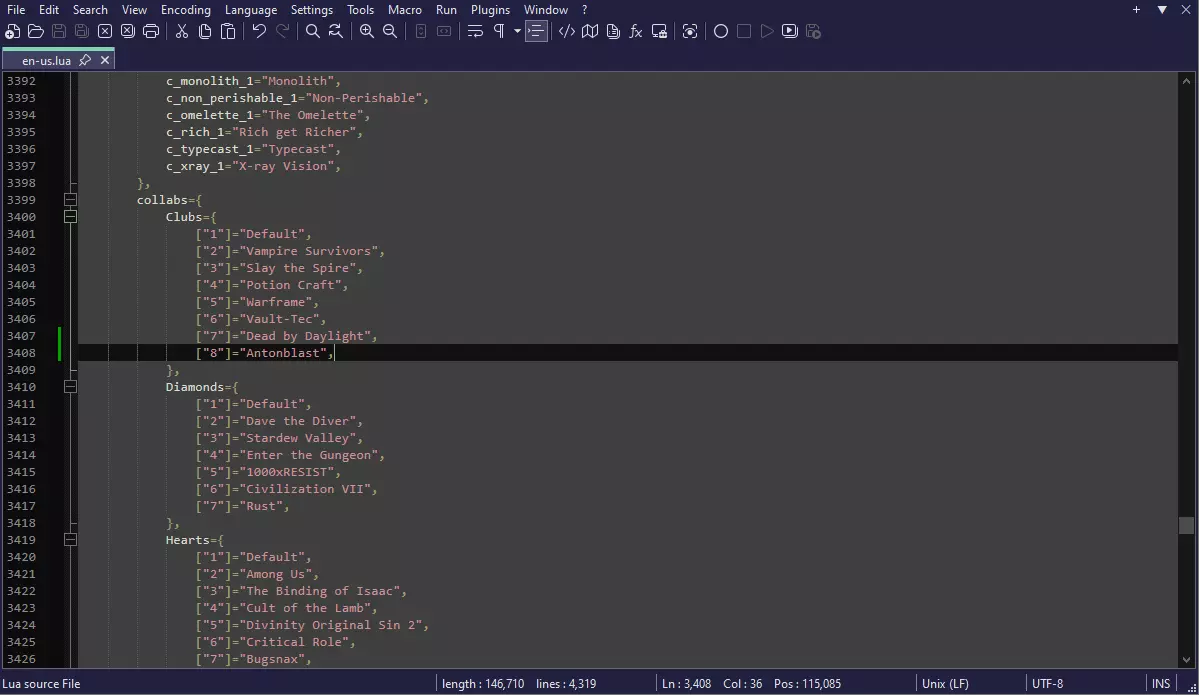Image resolution: width=1199 pixels, height=695 pixels.
Task: Click Save recorded macro icon
Action: (x=814, y=31)
